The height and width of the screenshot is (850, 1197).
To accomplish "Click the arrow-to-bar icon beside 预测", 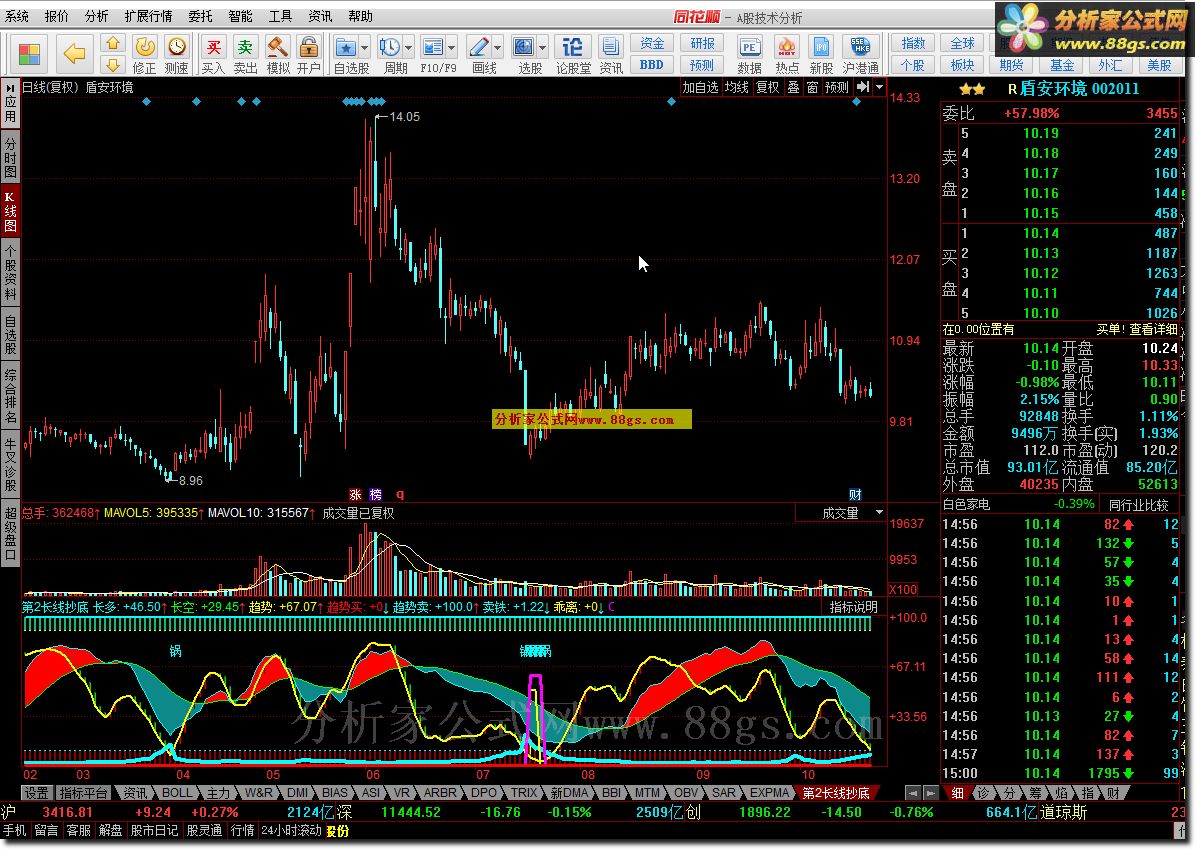I will tap(863, 87).
